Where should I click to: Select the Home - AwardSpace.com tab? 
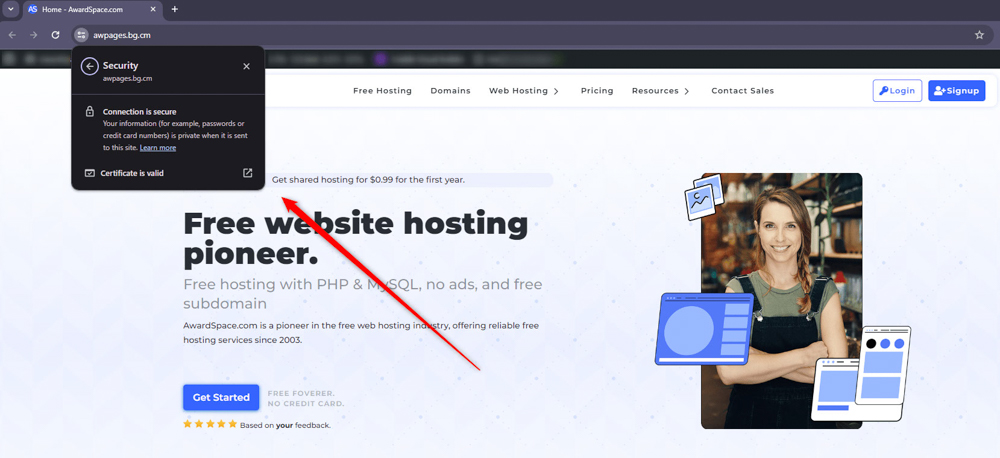click(x=92, y=10)
